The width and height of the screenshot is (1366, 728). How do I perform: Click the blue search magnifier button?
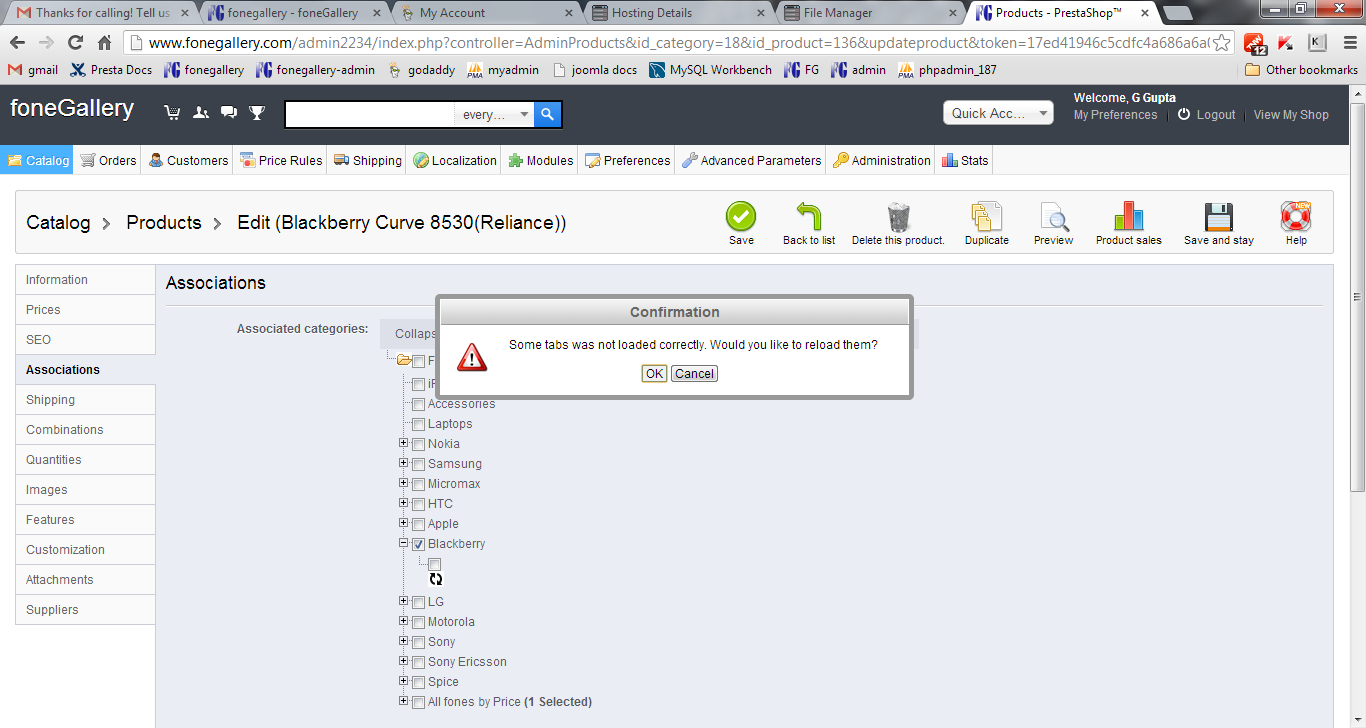pyautogui.click(x=548, y=115)
